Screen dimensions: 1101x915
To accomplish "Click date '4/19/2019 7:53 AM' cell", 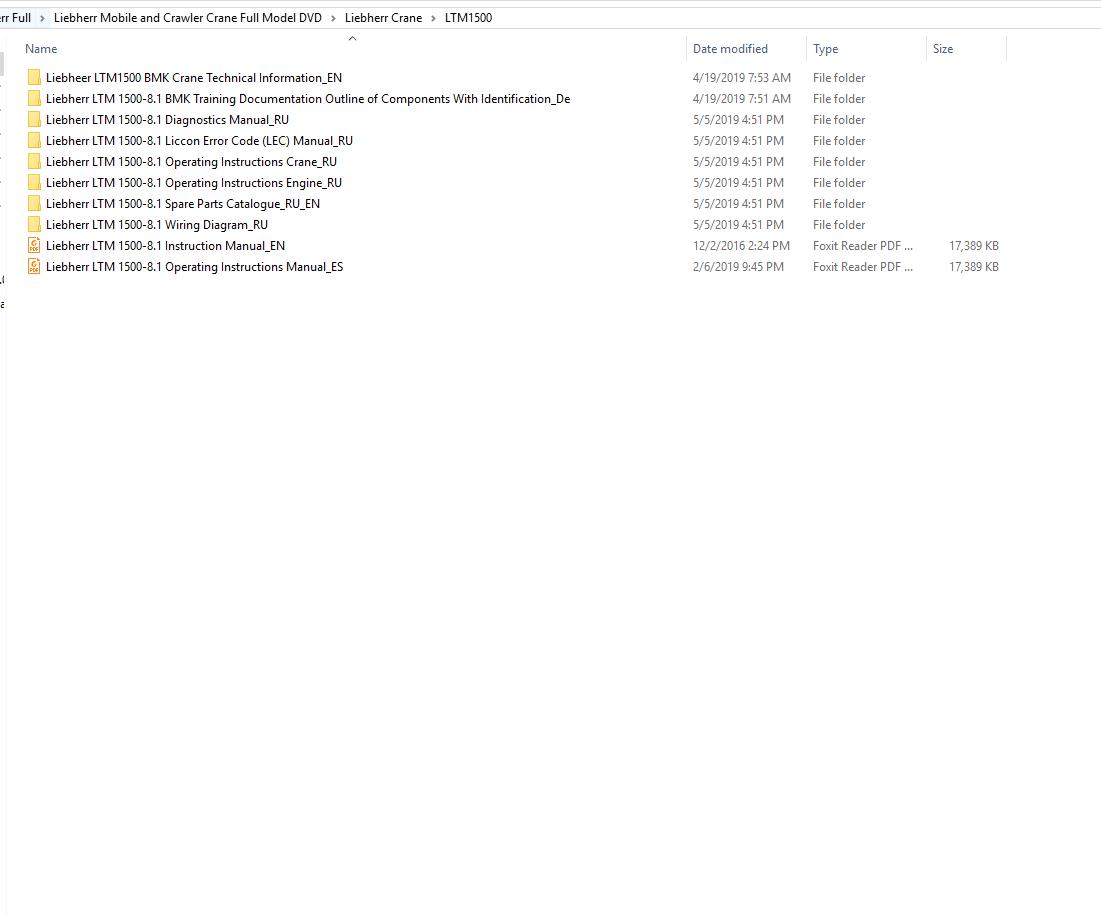I will point(741,78).
